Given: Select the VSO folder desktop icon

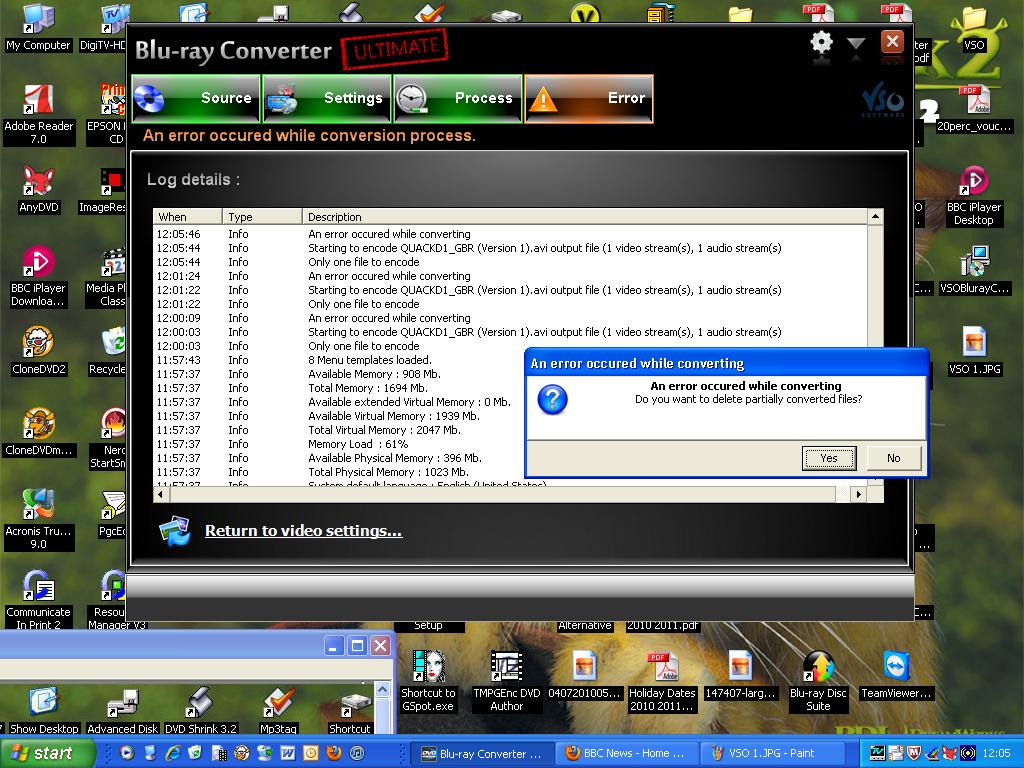Looking at the screenshot, I should click(x=974, y=29).
